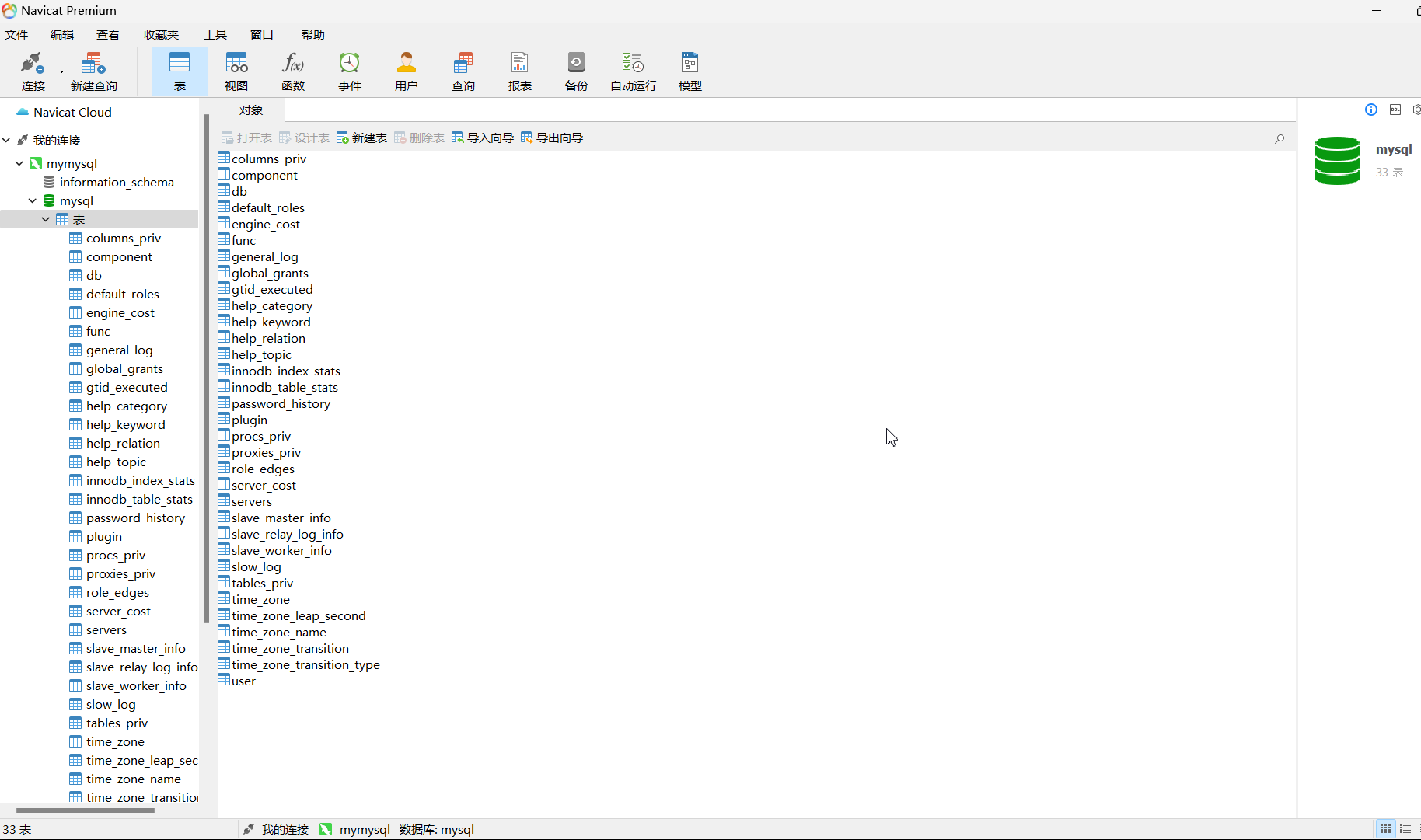Switch to list view in status bar

click(x=1385, y=829)
